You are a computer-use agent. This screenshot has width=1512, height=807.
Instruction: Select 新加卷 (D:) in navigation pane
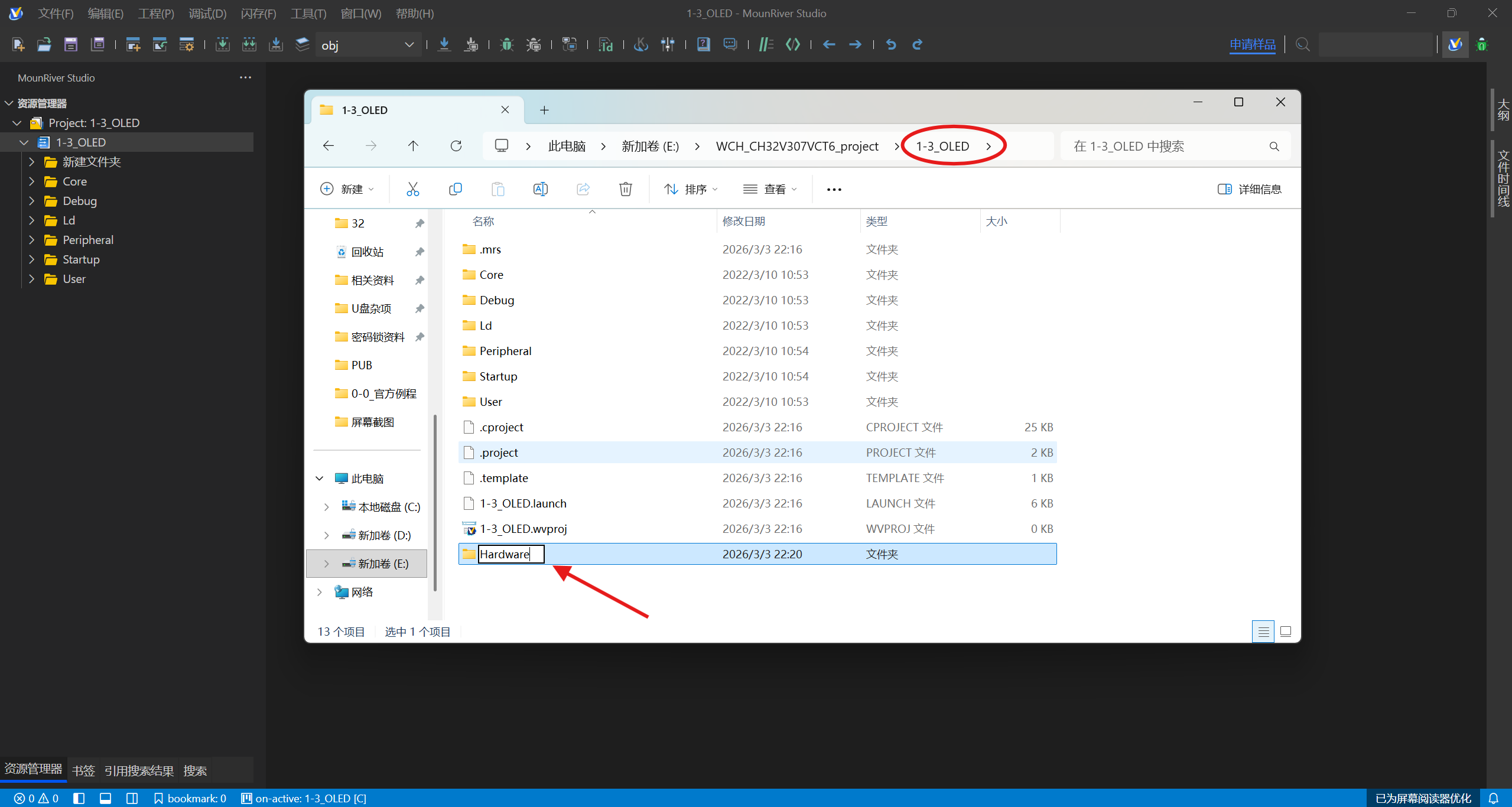(x=384, y=535)
